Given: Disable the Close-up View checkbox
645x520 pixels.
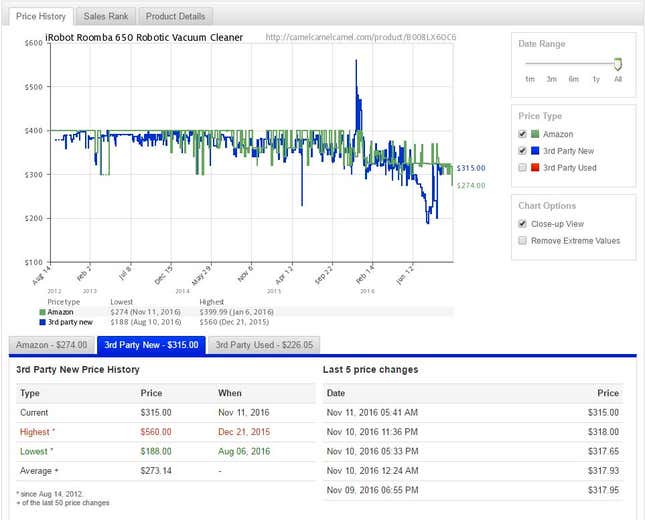Looking at the screenshot, I should pos(522,224).
